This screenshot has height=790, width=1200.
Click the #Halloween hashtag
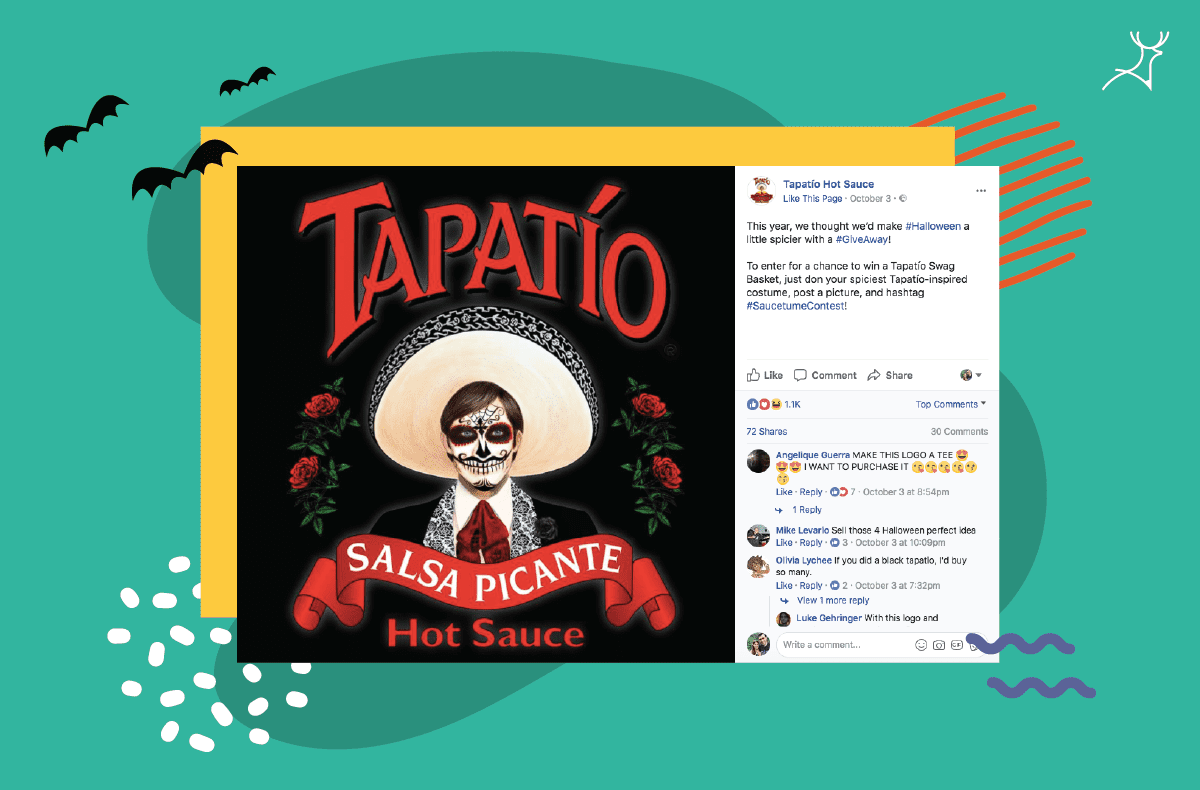[932, 227]
